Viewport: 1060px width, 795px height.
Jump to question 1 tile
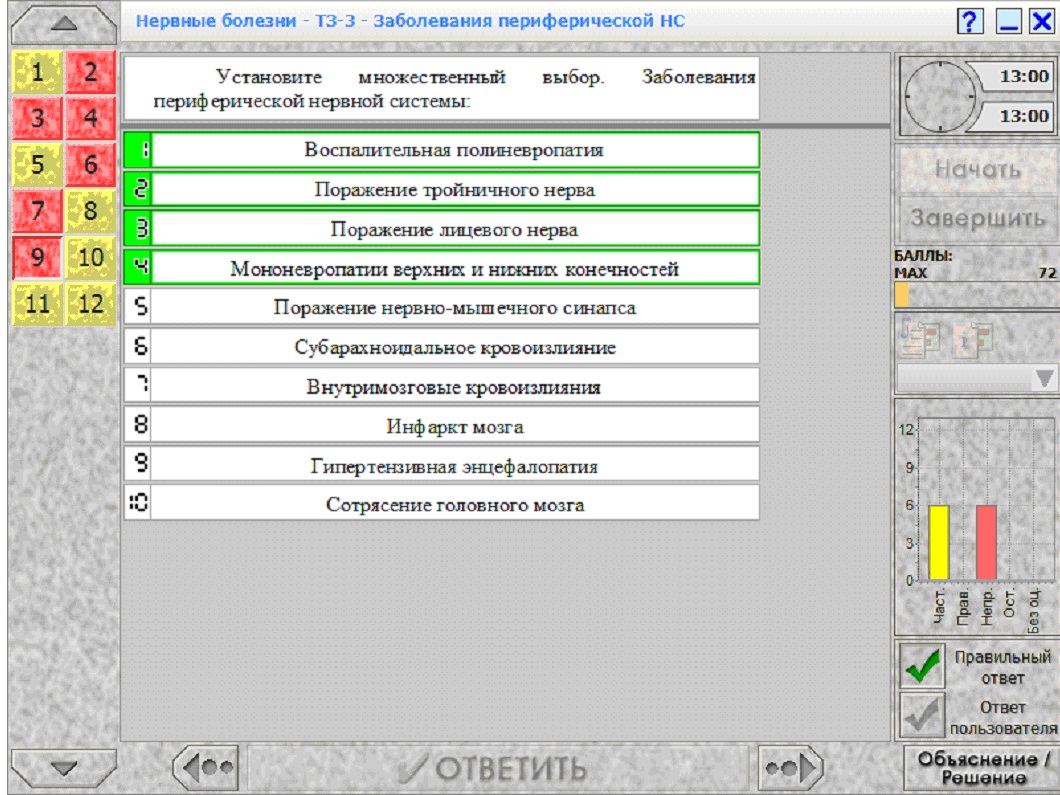click(37, 72)
